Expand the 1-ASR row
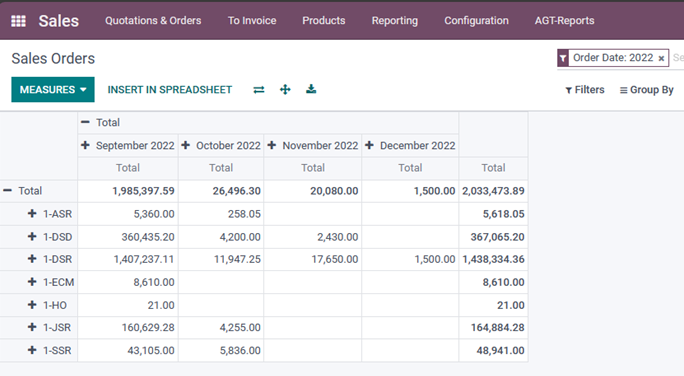 [x=32, y=213]
